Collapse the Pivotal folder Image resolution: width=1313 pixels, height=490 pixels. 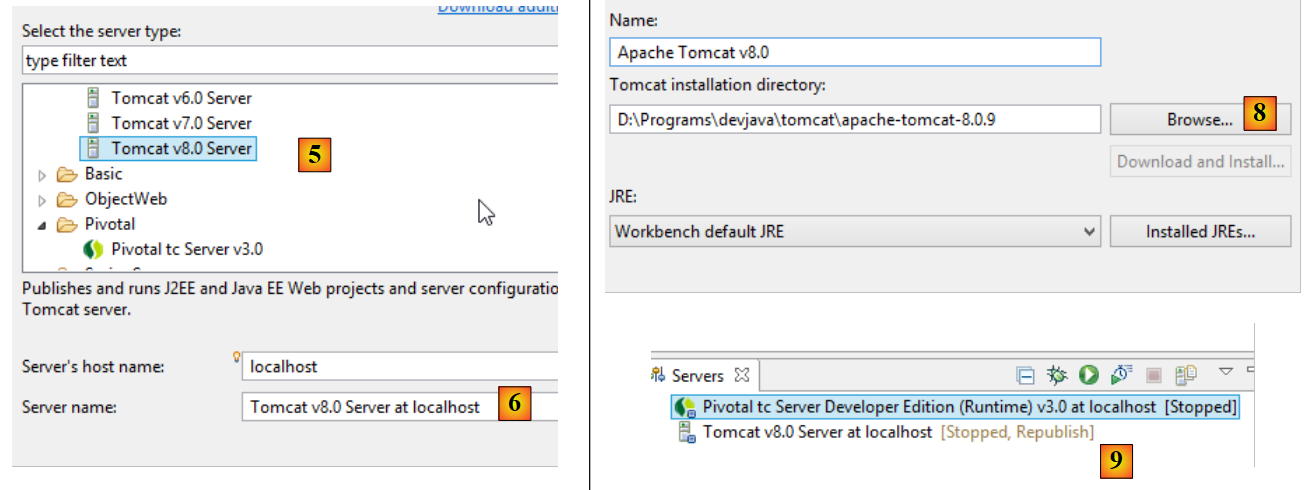pos(42,225)
